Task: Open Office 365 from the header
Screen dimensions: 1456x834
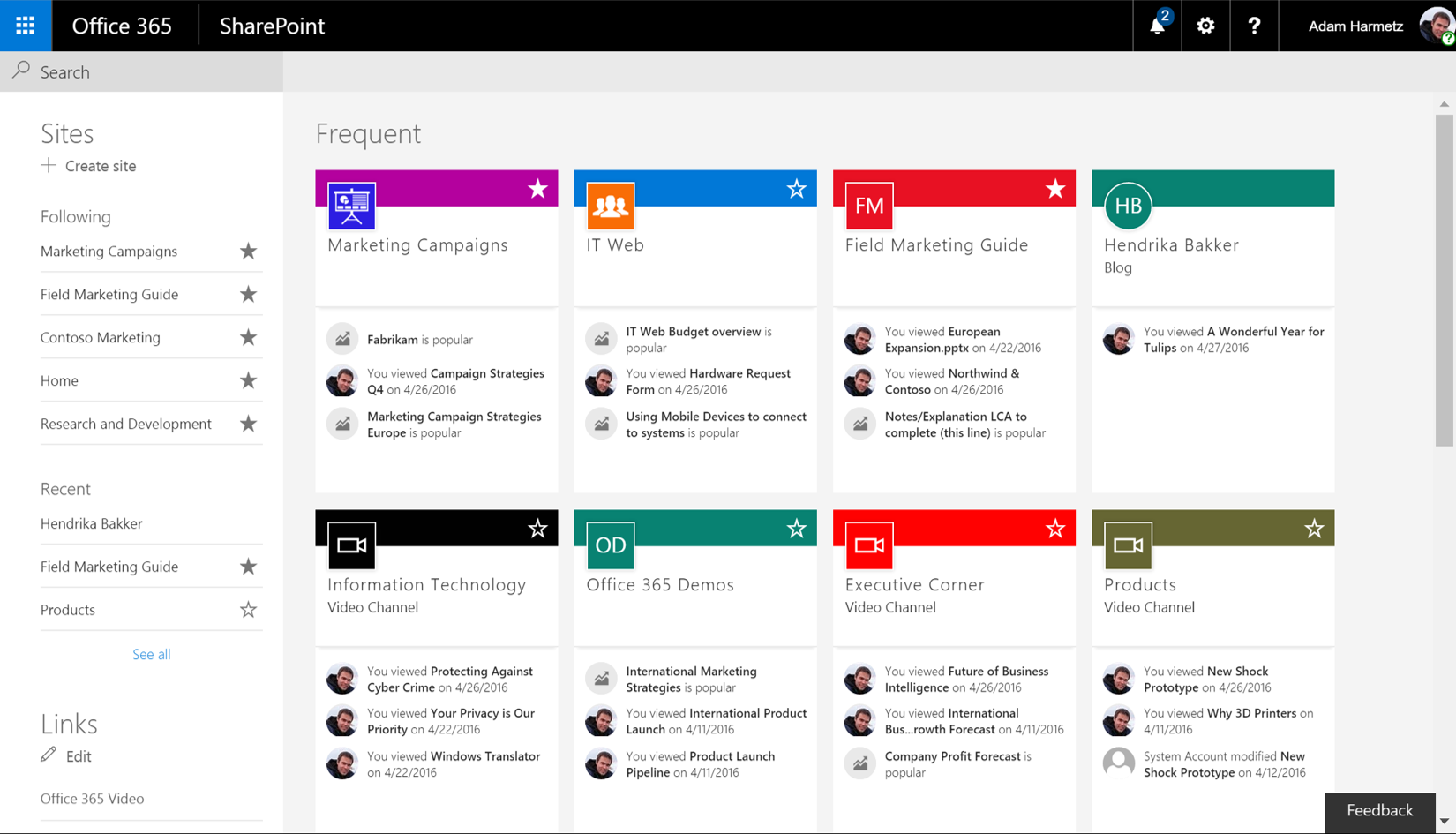Action: 123,26
